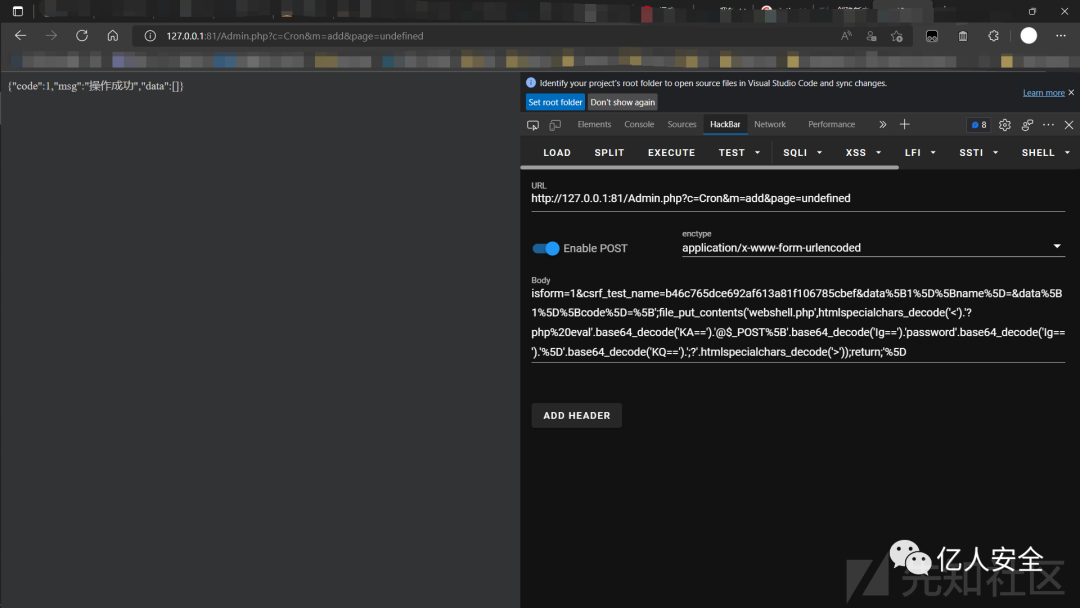Expand the SQLI dropdown menu
This screenshot has height=608, width=1080.
(x=802, y=153)
